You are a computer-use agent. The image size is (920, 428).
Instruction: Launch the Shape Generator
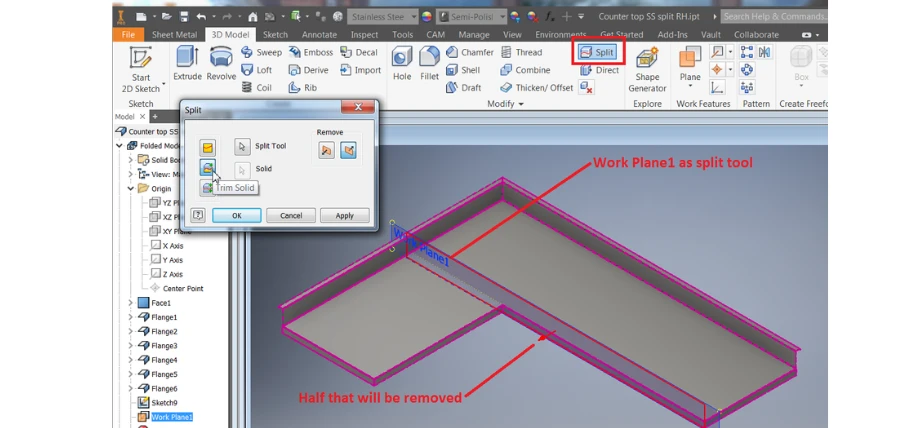point(647,69)
